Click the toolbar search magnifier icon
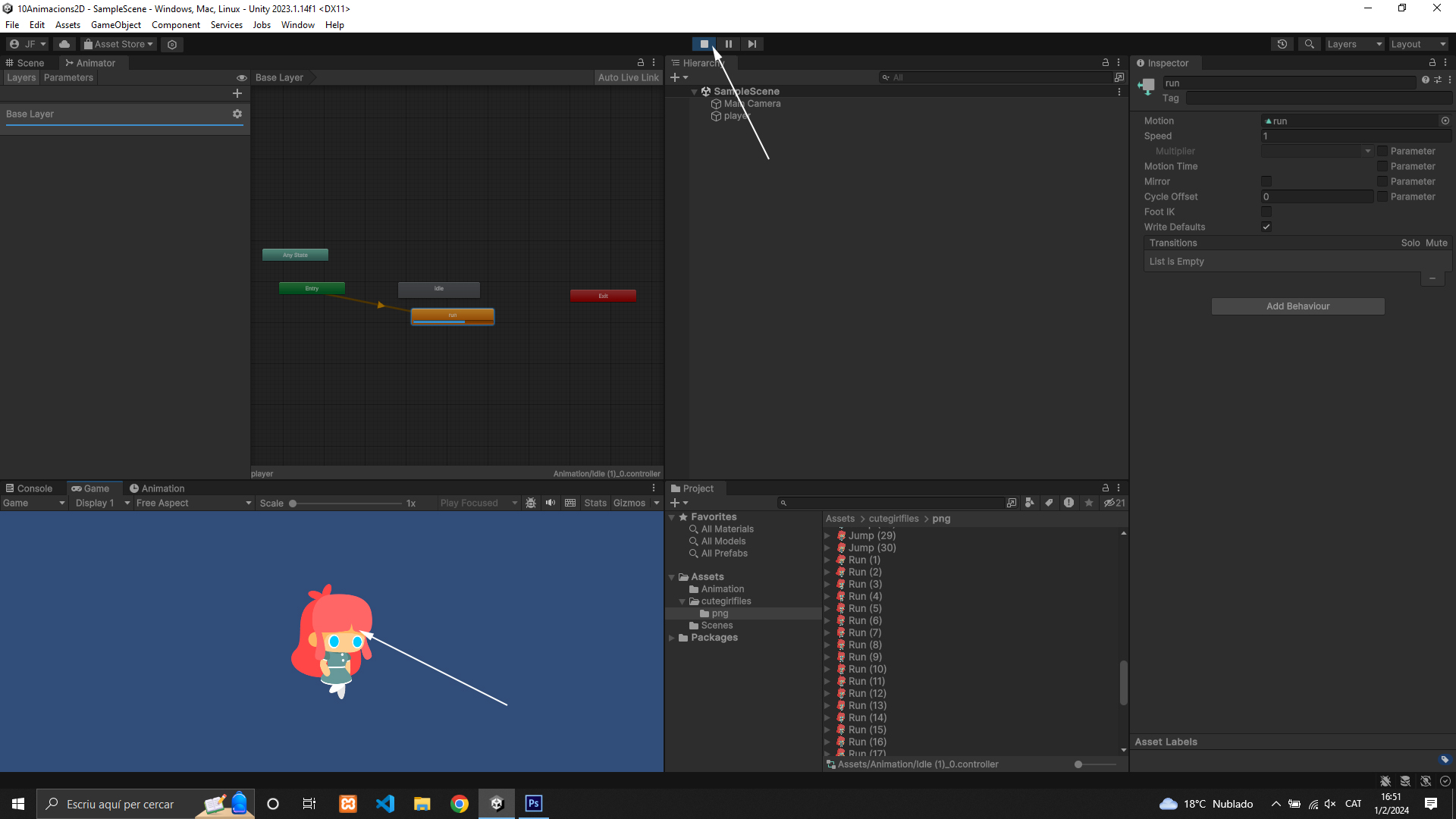1456x819 pixels. point(1309,44)
